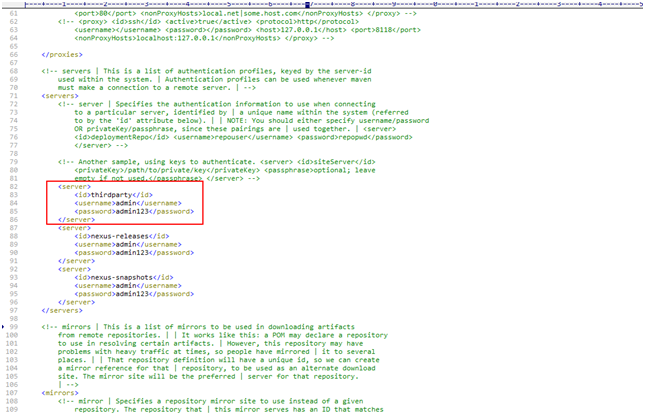Click 'mirrors | This is a list' comment line
The height and width of the screenshot is (416, 645).
point(198,326)
